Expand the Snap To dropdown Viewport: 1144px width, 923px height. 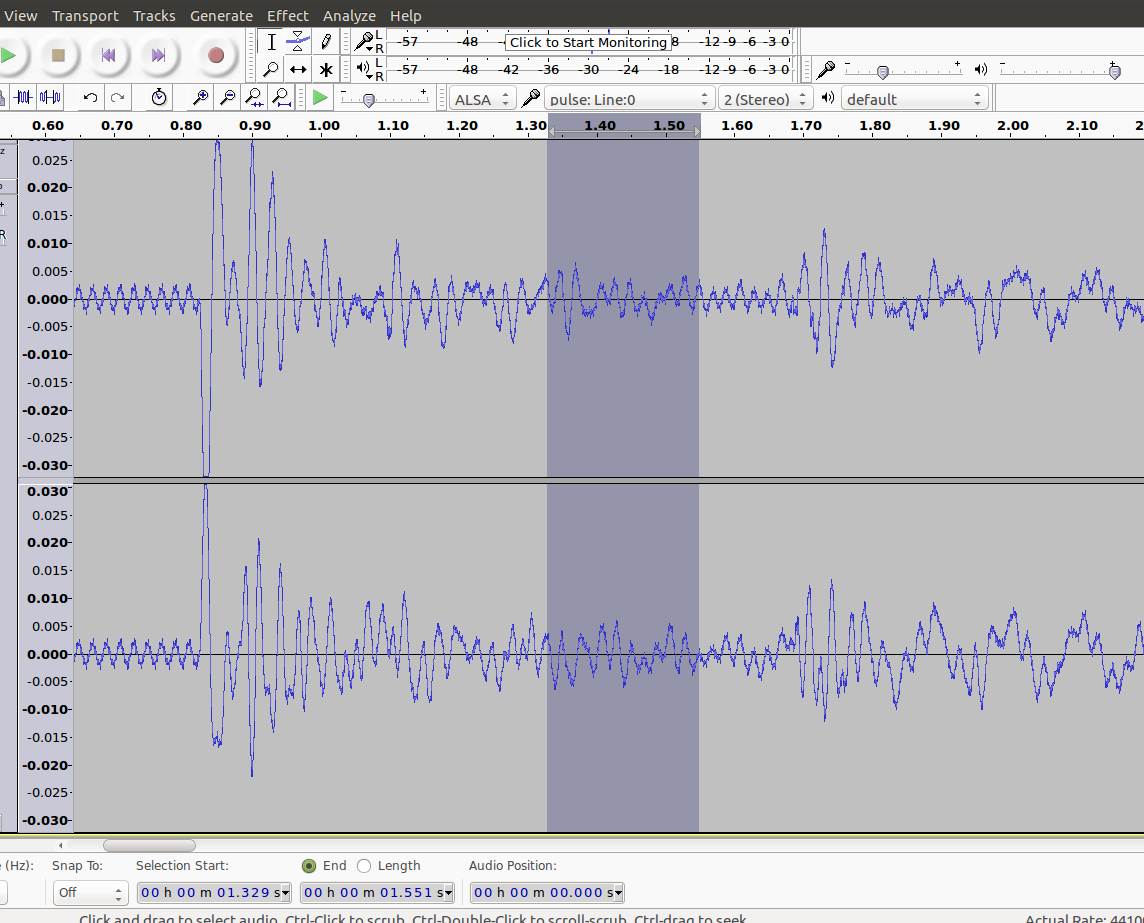tap(90, 892)
